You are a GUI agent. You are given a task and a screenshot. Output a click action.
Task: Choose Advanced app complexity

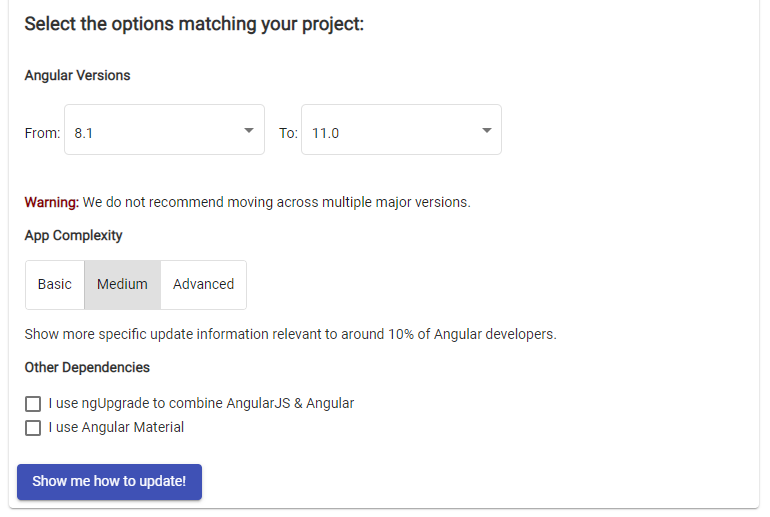(x=203, y=285)
